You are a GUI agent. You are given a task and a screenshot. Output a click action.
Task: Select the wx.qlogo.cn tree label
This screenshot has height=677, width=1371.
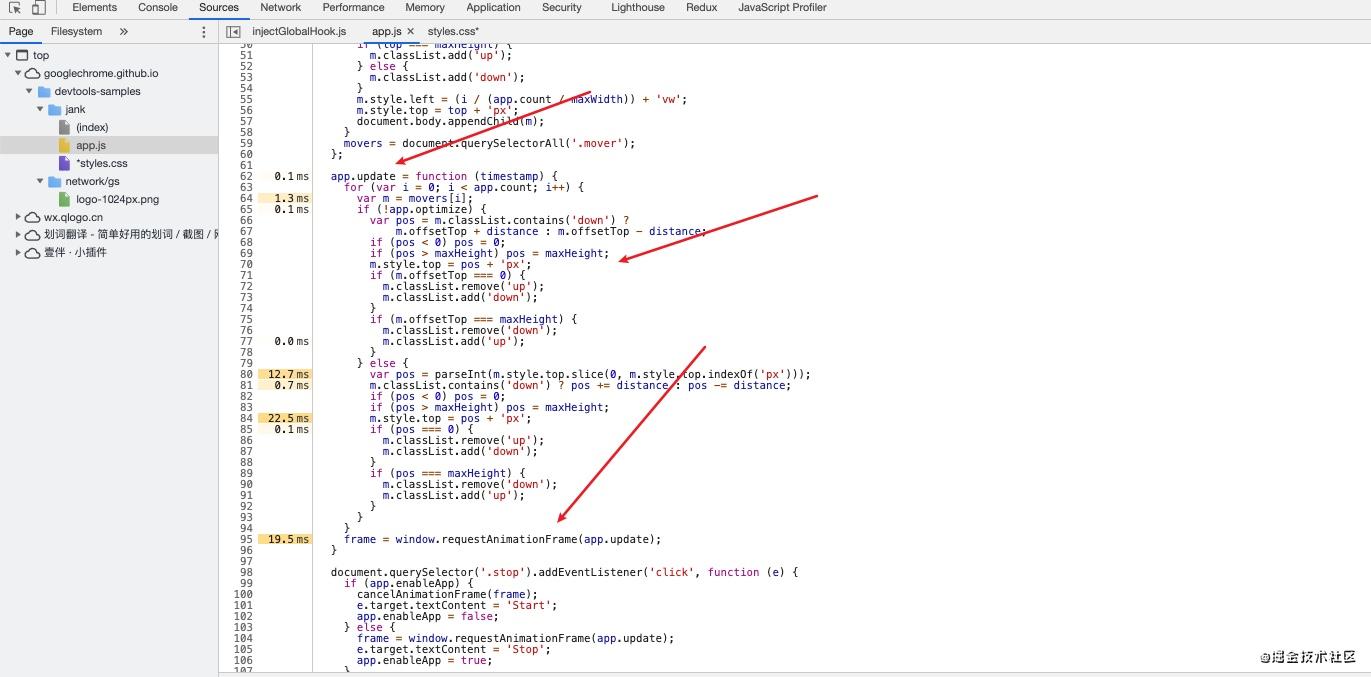click(73, 217)
